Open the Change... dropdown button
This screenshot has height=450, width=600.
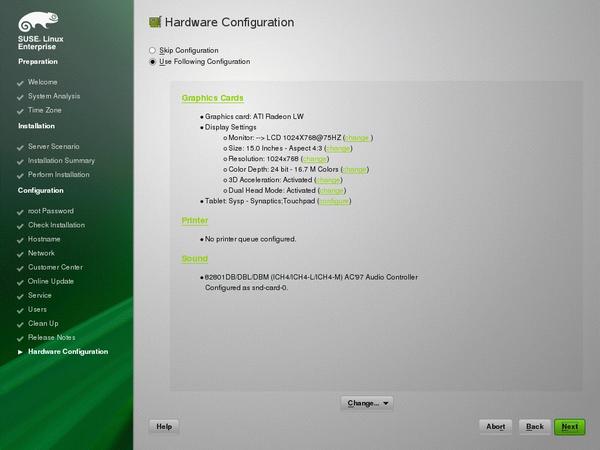[x=367, y=403]
